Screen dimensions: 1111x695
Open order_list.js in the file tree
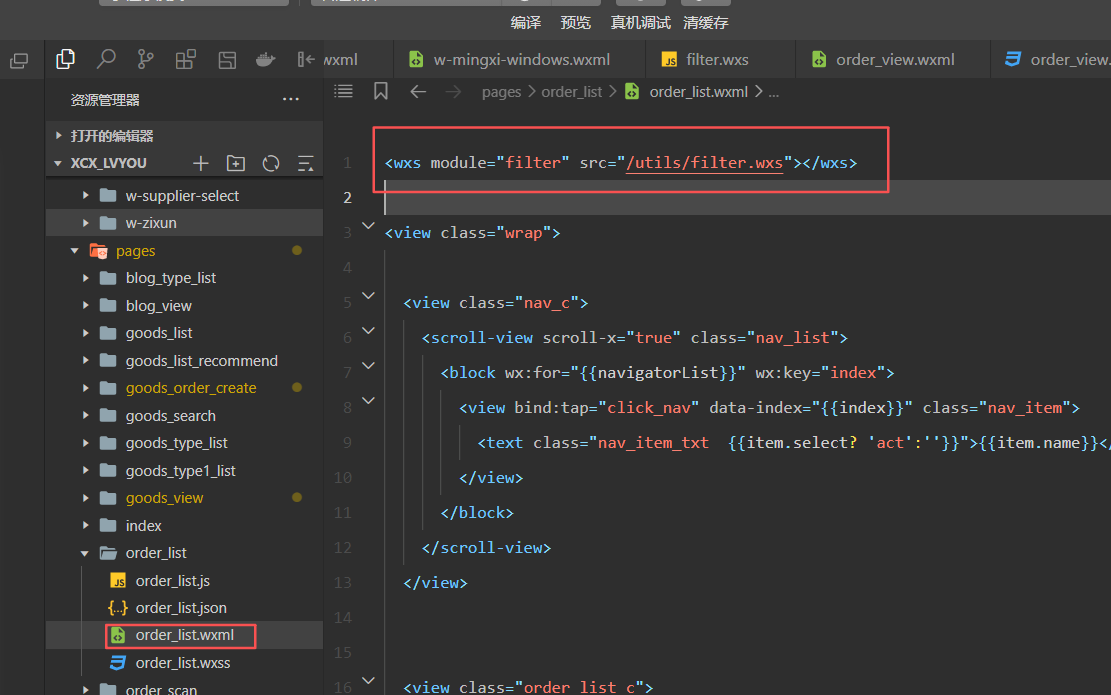(x=172, y=581)
